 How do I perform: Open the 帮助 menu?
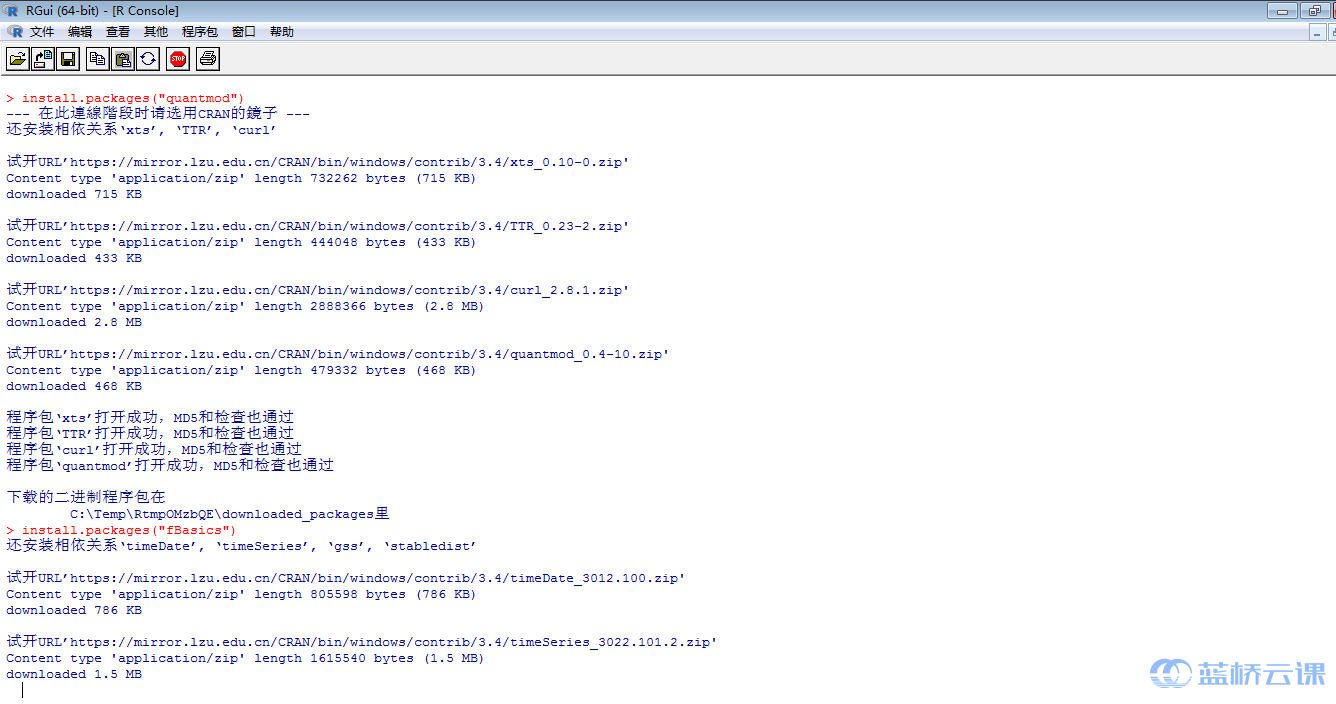pos(282,32)
